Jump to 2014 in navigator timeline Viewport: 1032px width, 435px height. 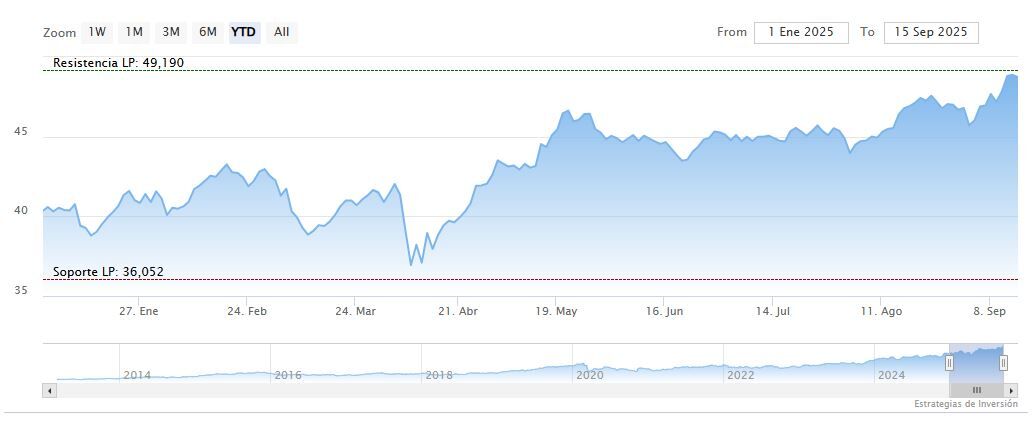click(x=137, y=375)
